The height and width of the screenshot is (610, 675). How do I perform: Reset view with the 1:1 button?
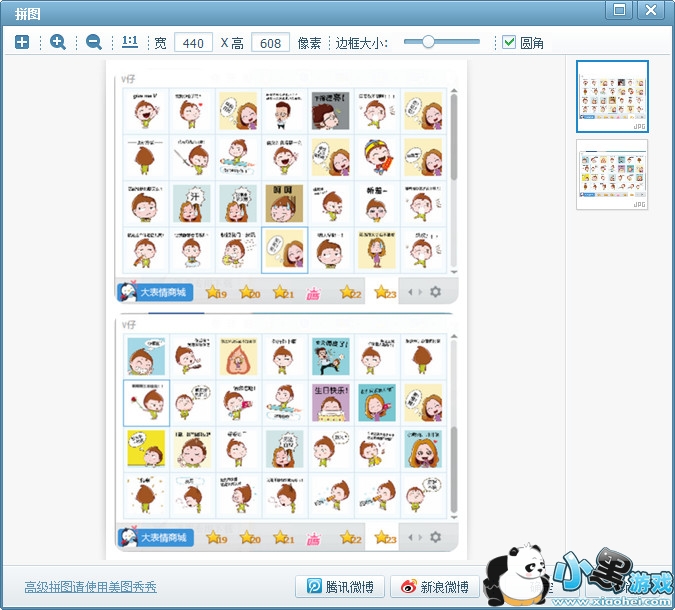(x=130, y=42)
